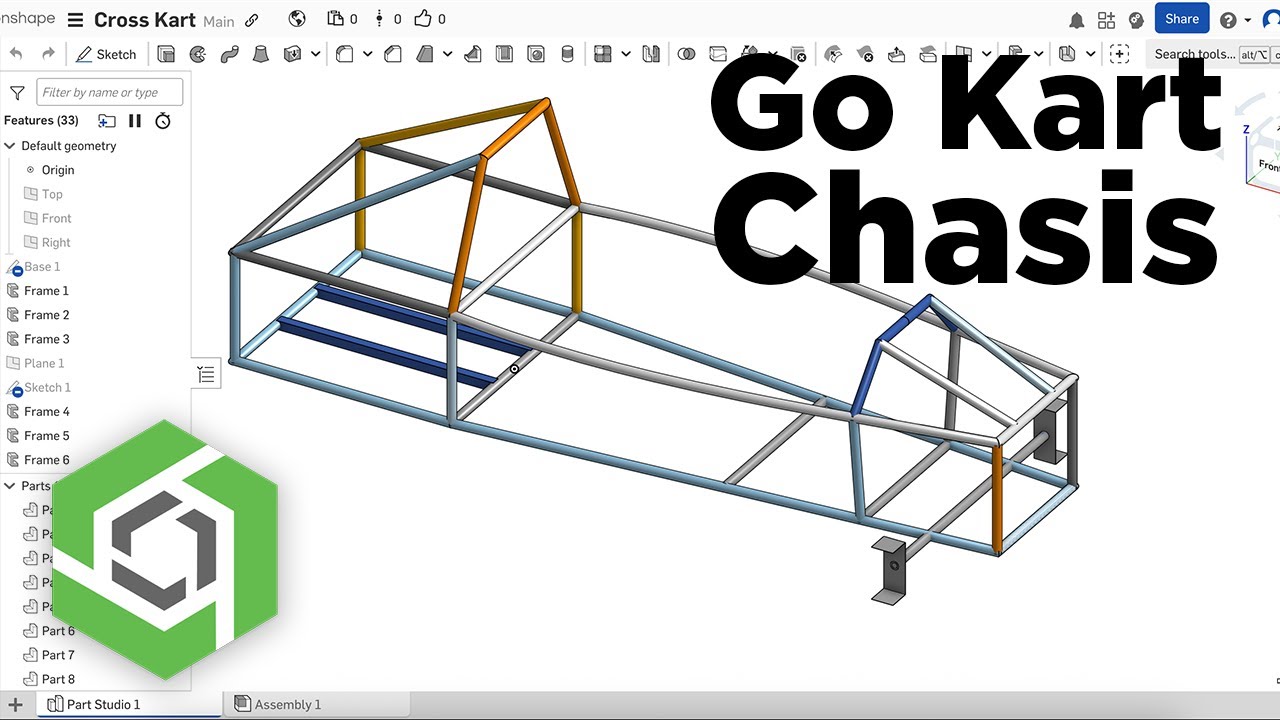Image resolution: width=1280 pixels, height=720 pixels.
Task: Open the Fillet tool dropdown arrow
Action: click(x=368, y=54)
